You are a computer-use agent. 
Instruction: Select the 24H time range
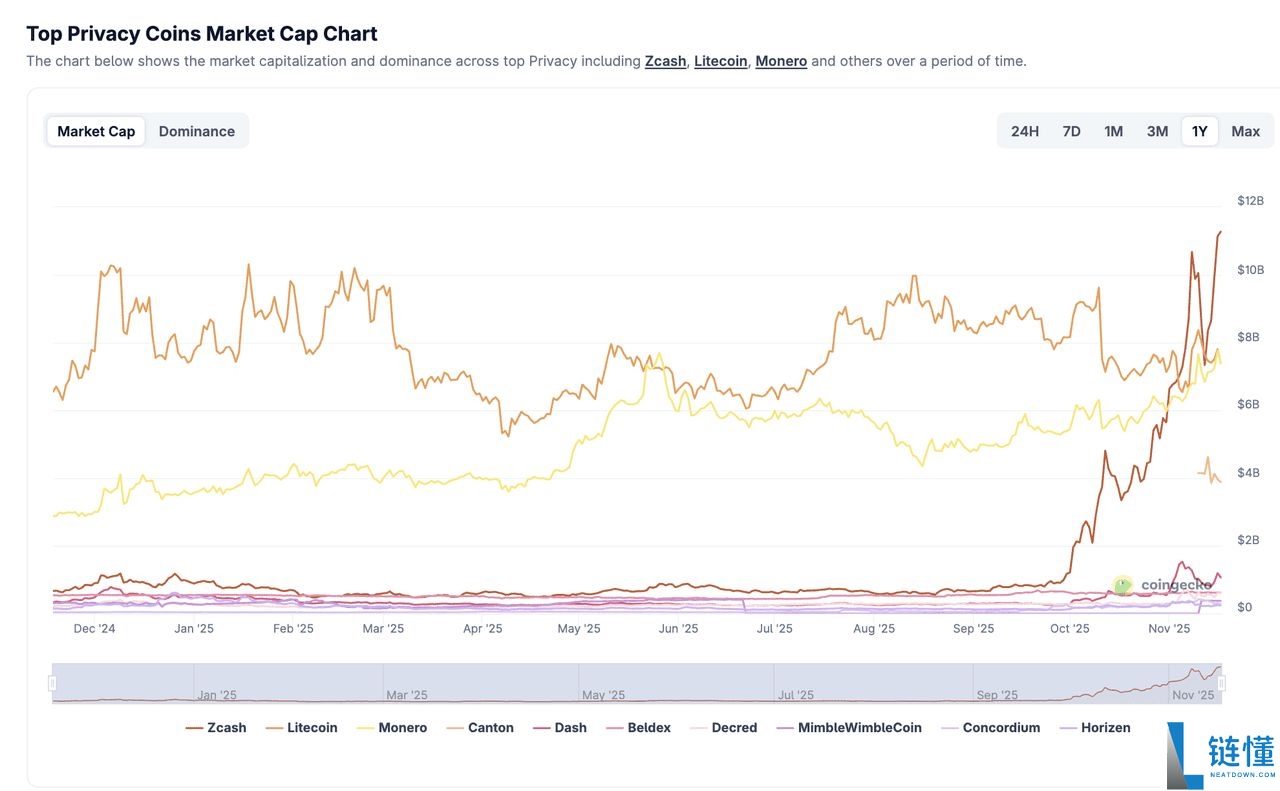pos(1024,130)
